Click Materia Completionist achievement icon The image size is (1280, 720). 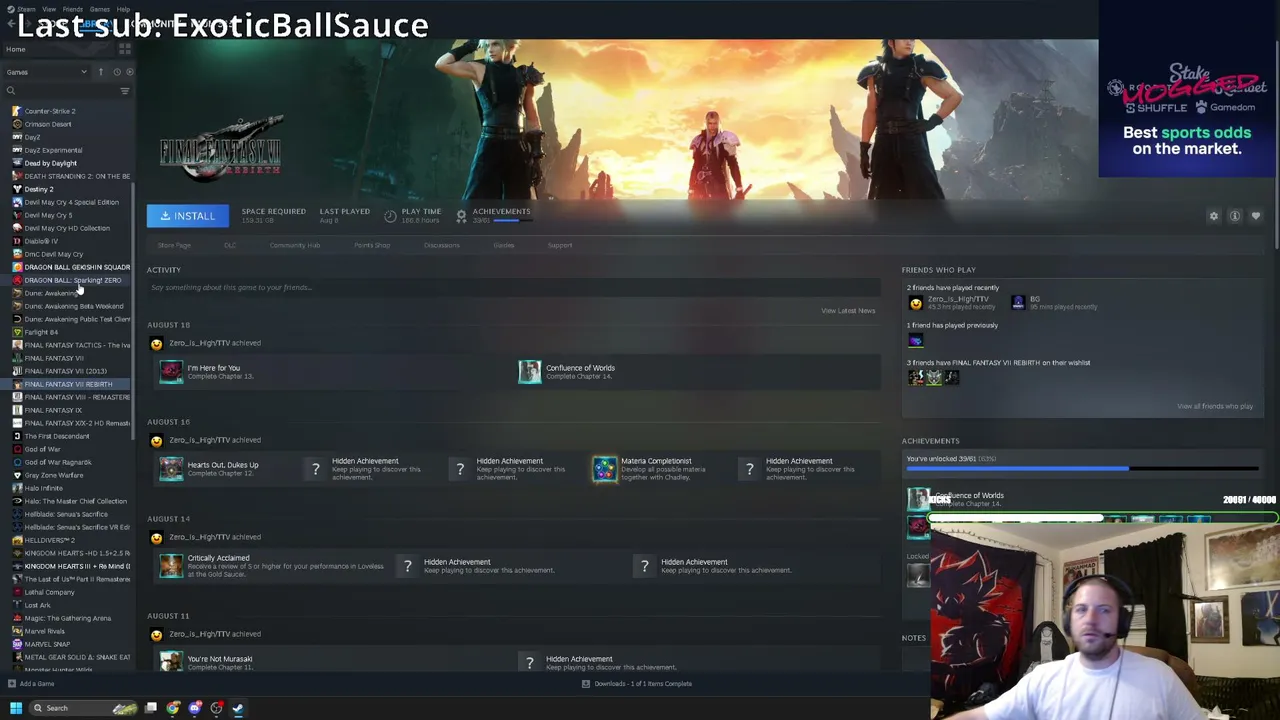[x=605, y=469]
